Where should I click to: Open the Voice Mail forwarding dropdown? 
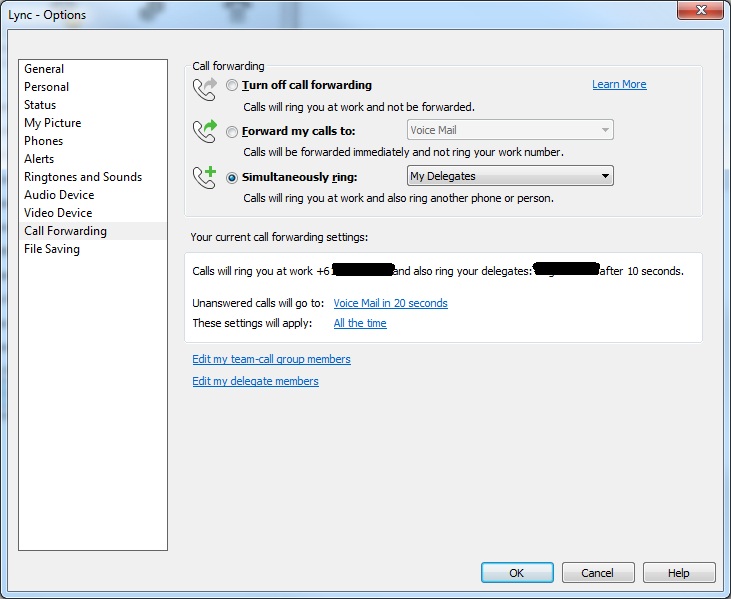510,130
